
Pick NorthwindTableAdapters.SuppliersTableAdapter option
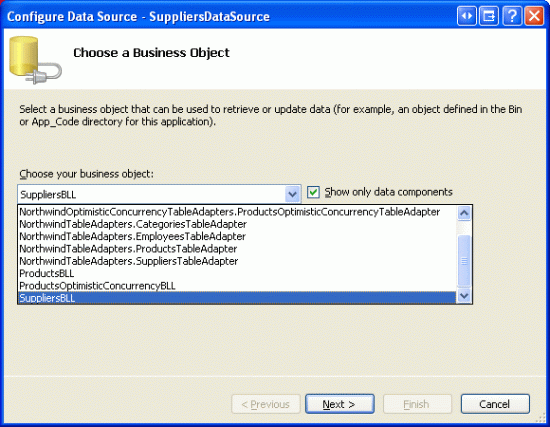click(237, 261)
